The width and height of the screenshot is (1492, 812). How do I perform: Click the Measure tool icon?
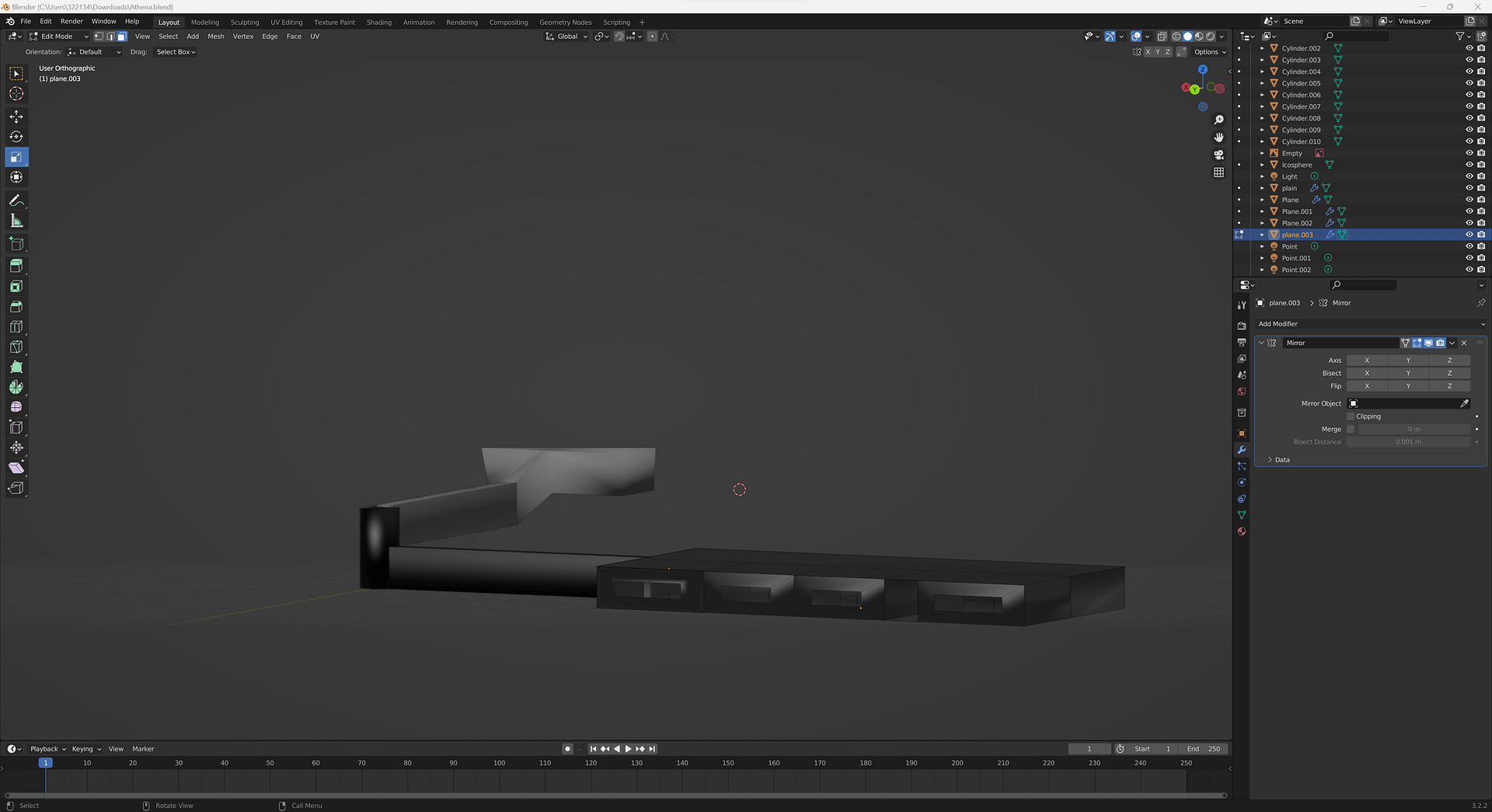[16, 221]
